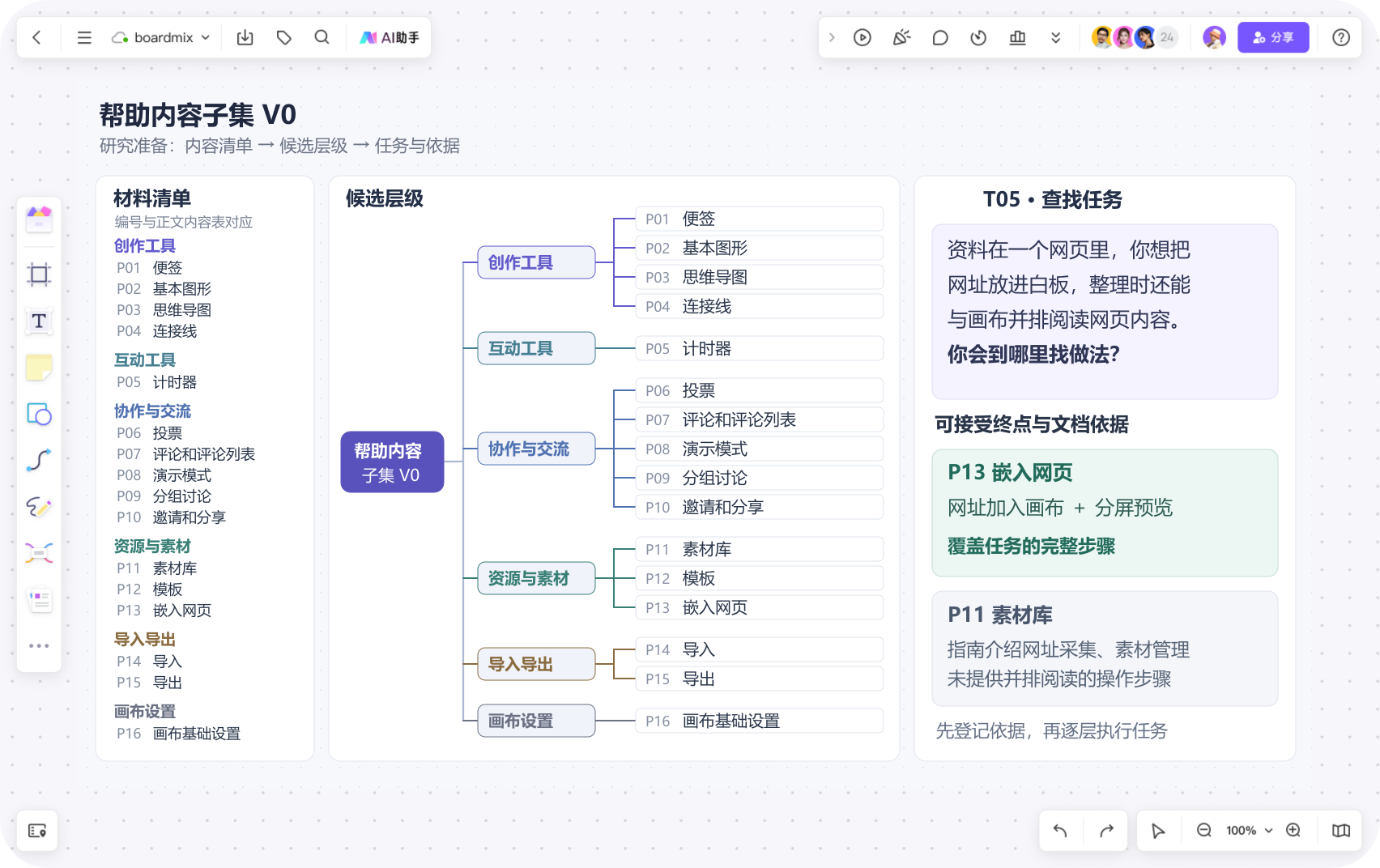Select the Sticky note tool
This screenshot has height=868, width=1380.
(39, 368)
